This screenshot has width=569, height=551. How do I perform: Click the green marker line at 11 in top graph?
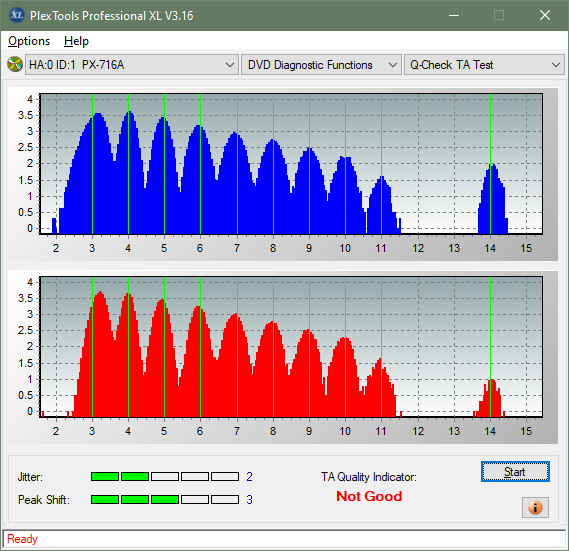[381, 164]
